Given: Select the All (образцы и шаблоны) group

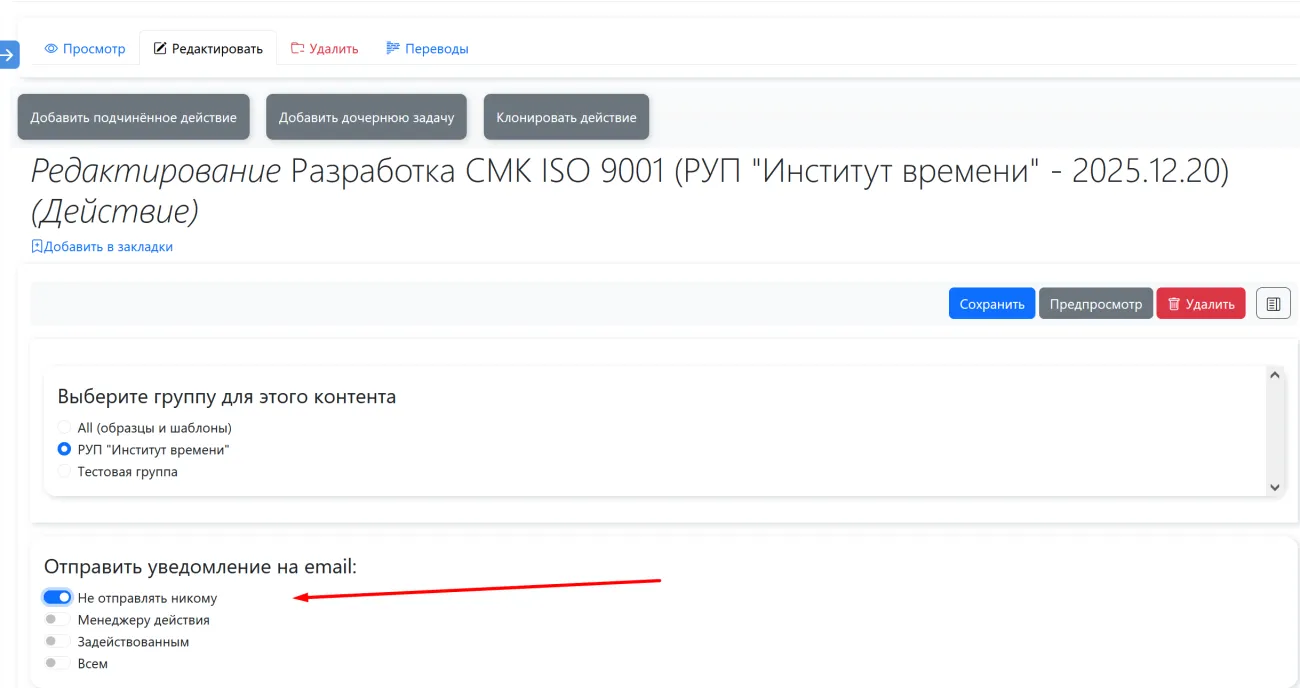Looking at the screenshot, I should coord(65,428).
